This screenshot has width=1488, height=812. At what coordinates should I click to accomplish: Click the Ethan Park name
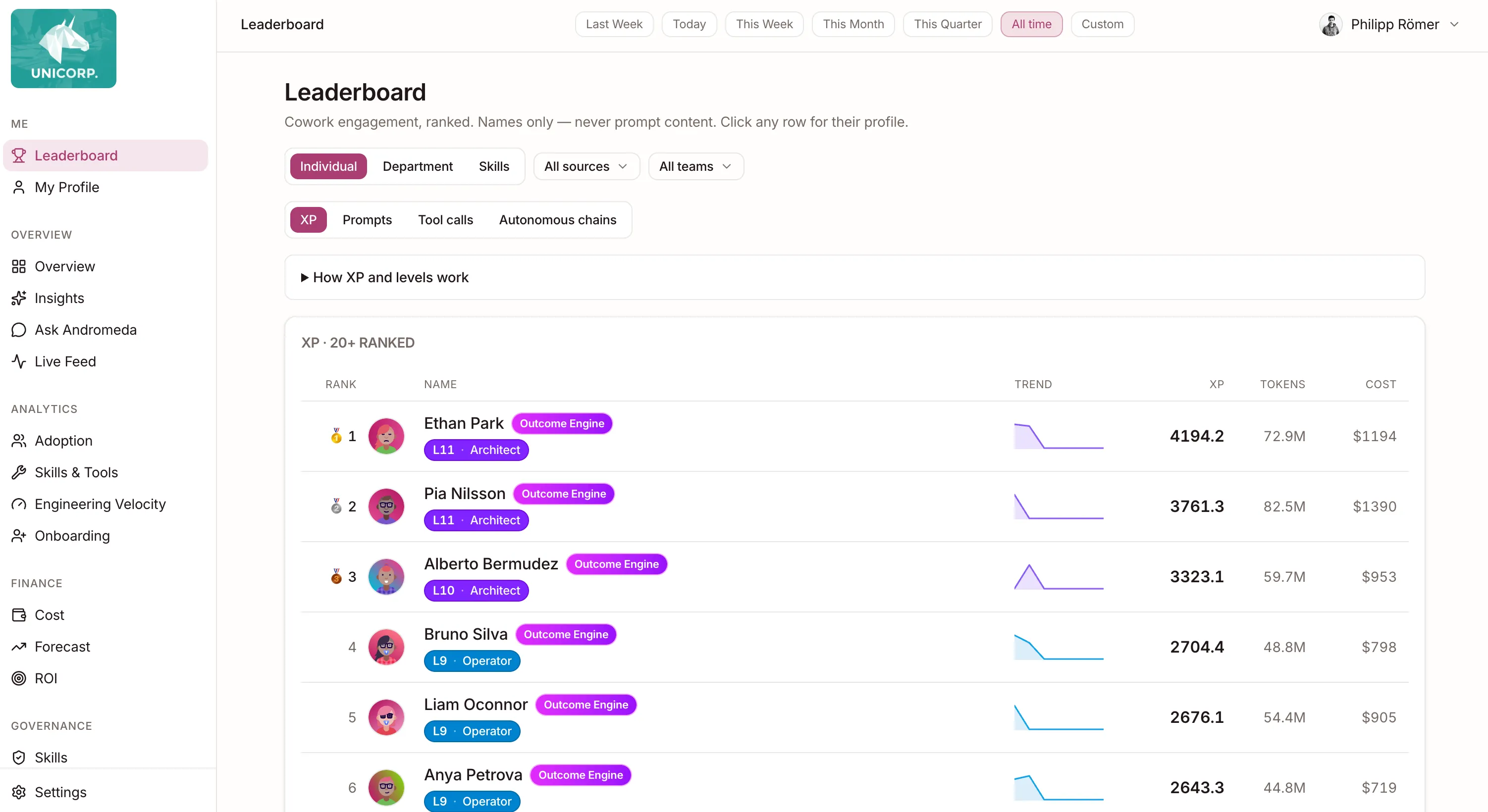coord(464,423)
